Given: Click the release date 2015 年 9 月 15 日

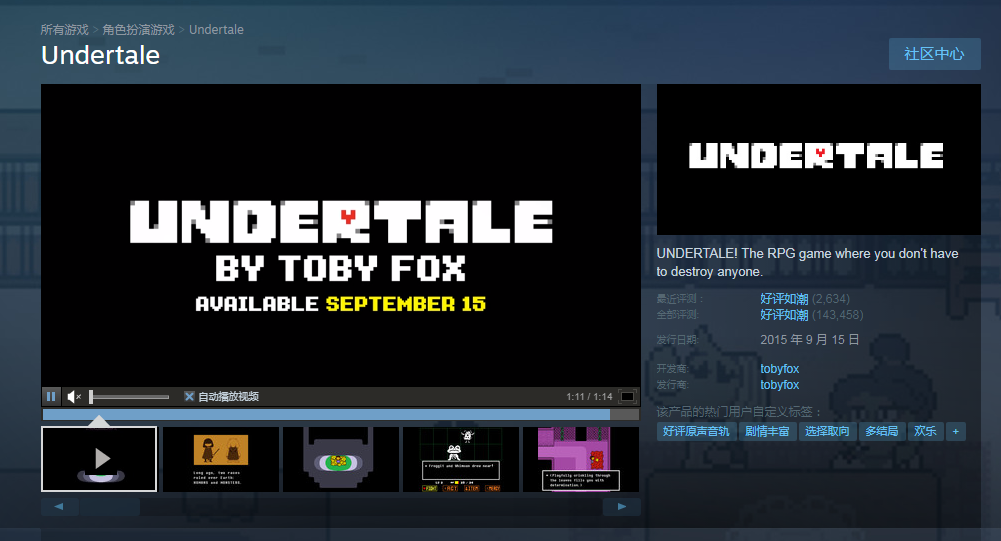Looking at the screenshot, I should pos(809,340).
